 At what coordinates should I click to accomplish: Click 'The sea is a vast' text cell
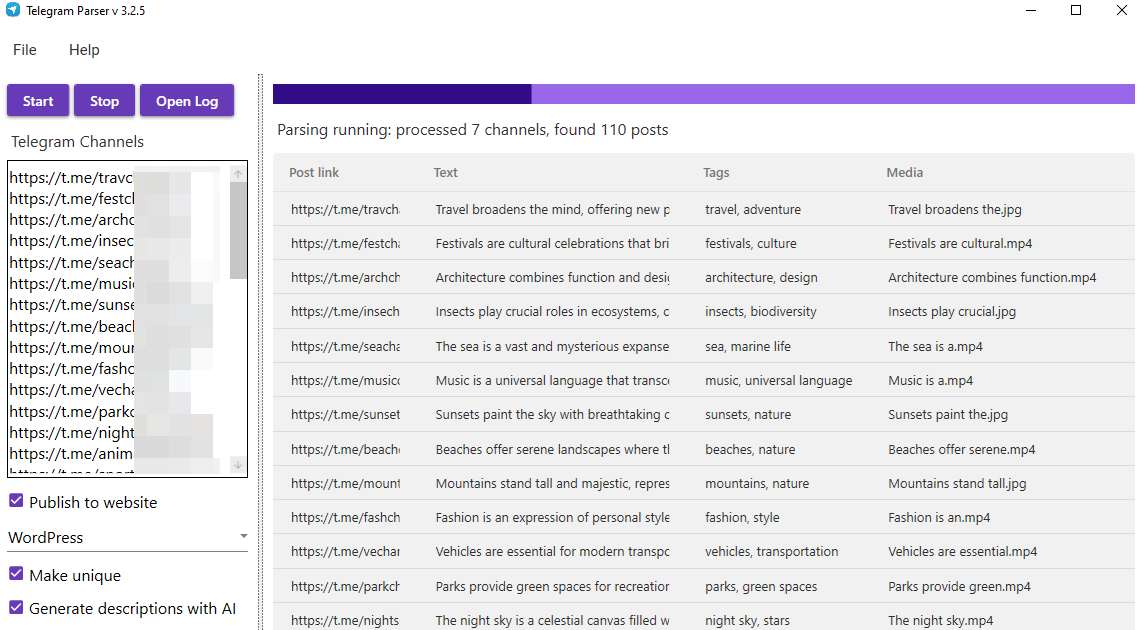pyautogui.click(x=553, y=346)
